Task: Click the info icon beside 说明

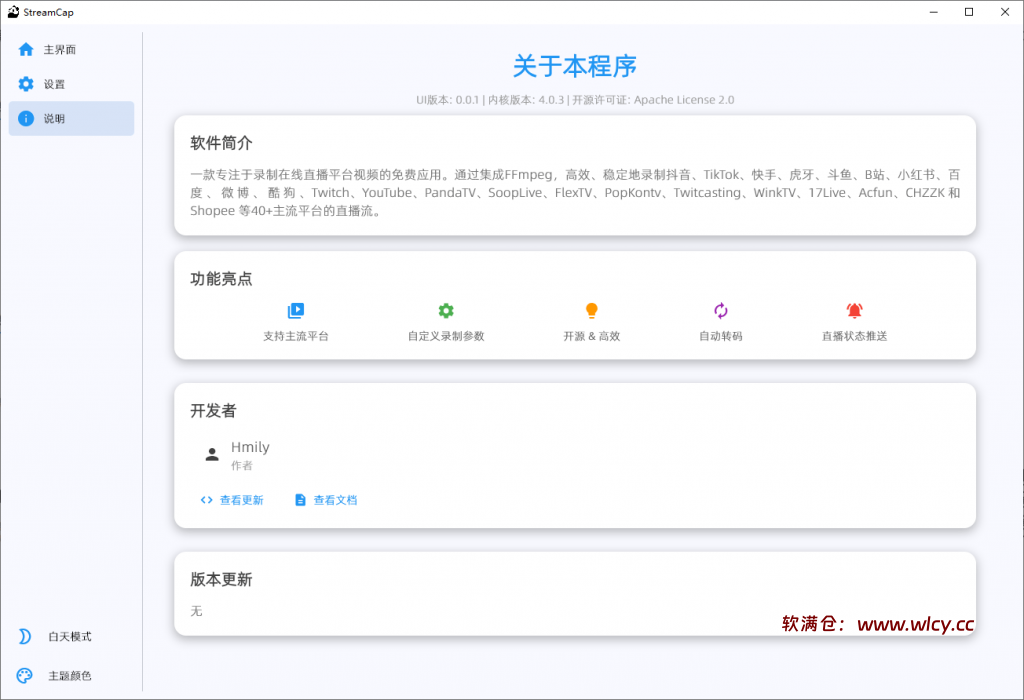Action: [x=26, y=119]
